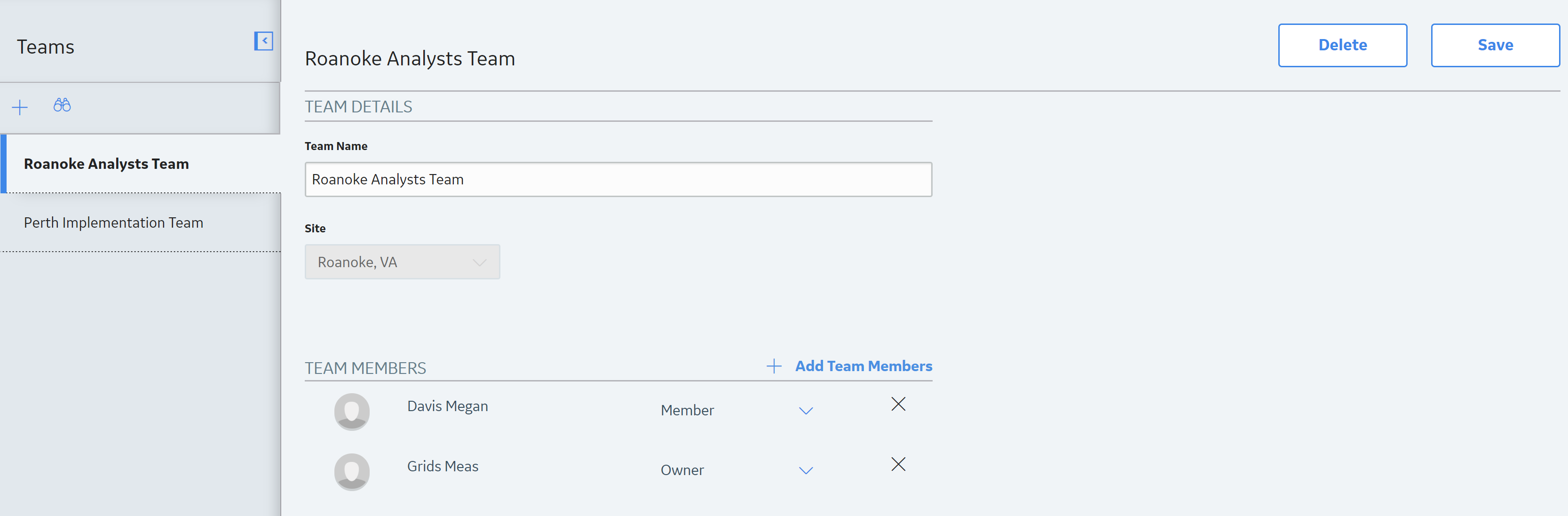This screenshot has height=516, width=1568.
Task: Click the Teams panel title
Action: tap(46, 47)
